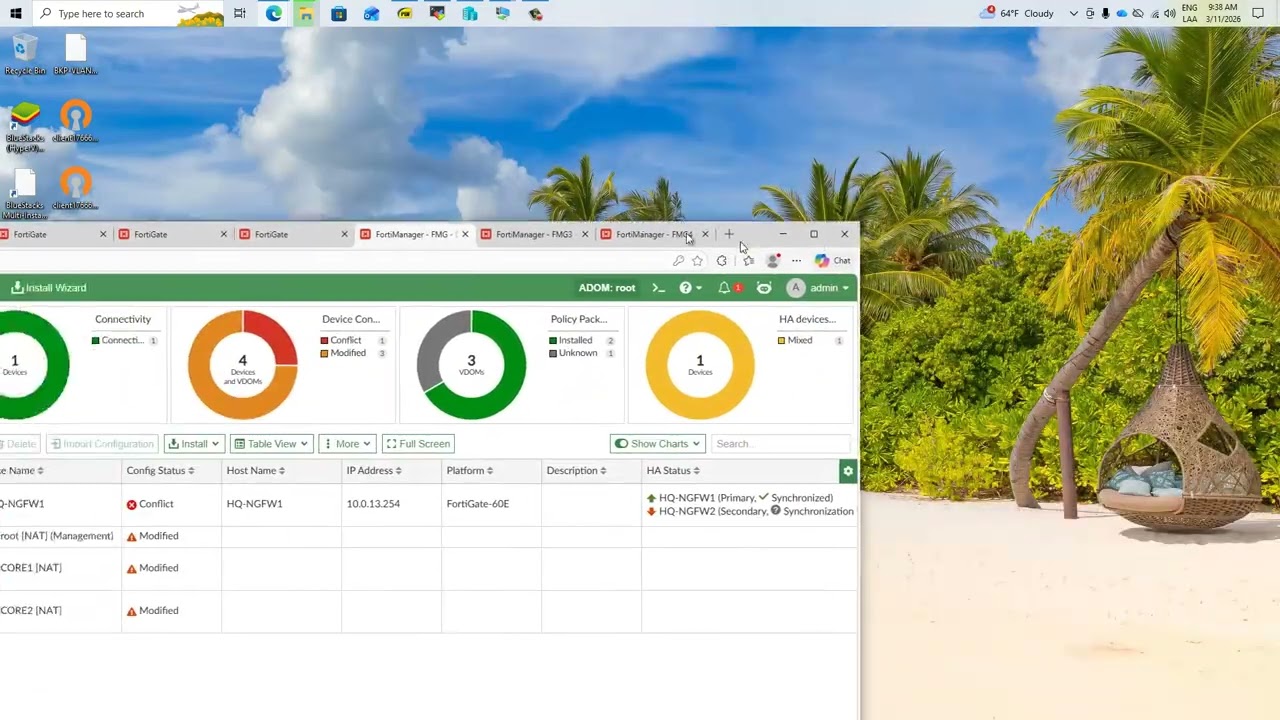Viewport: 1280px width, 720px height.
Task: Add this page to favorites star
Action: pos(697,261)
